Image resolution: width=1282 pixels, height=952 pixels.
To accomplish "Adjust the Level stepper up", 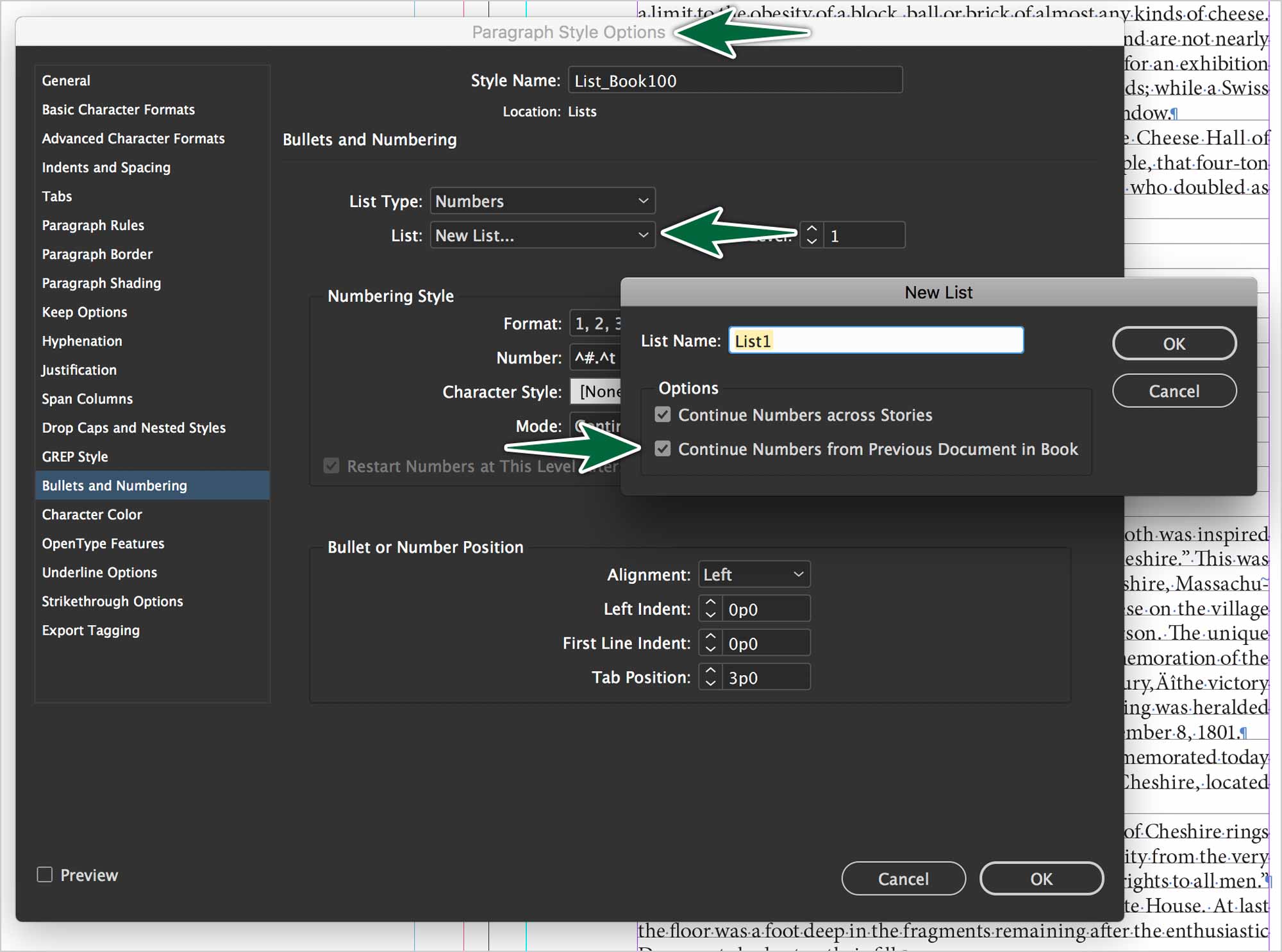I will coord(812,228).
